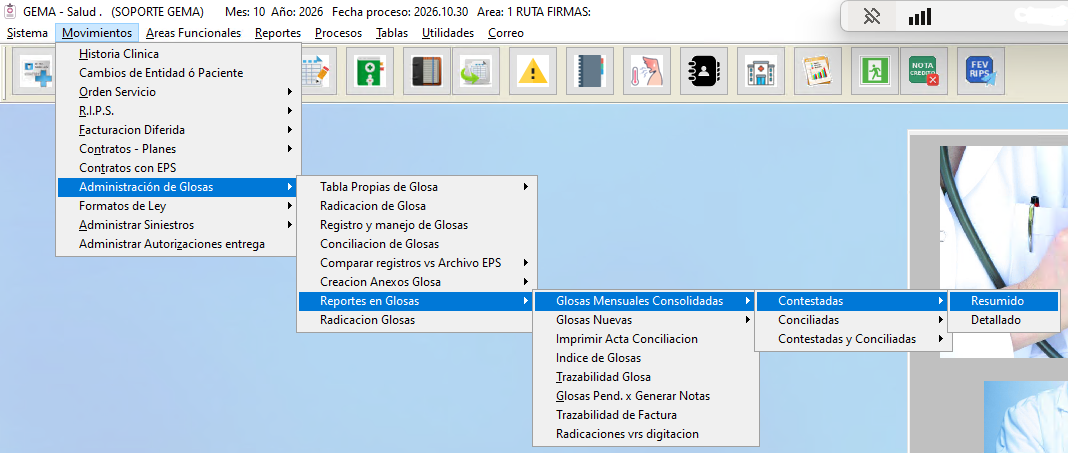The image size is (1076, 453).
Task: Open the Tablas menu
Action: click(392, 33)
